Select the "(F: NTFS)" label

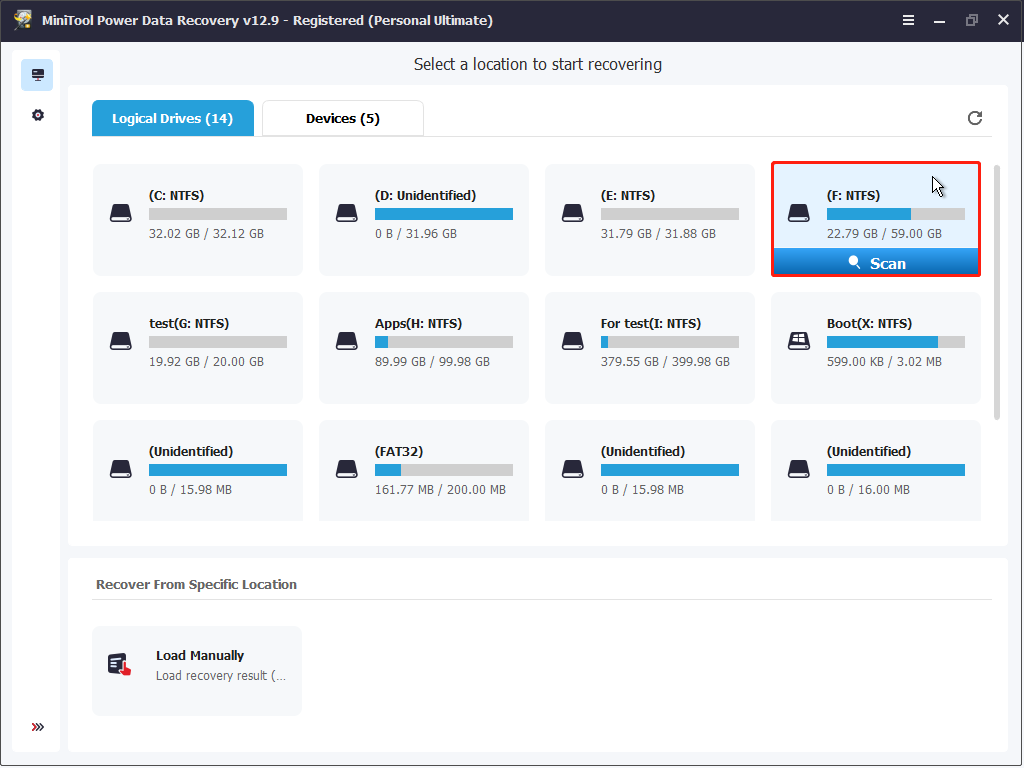tap(853, 195)
